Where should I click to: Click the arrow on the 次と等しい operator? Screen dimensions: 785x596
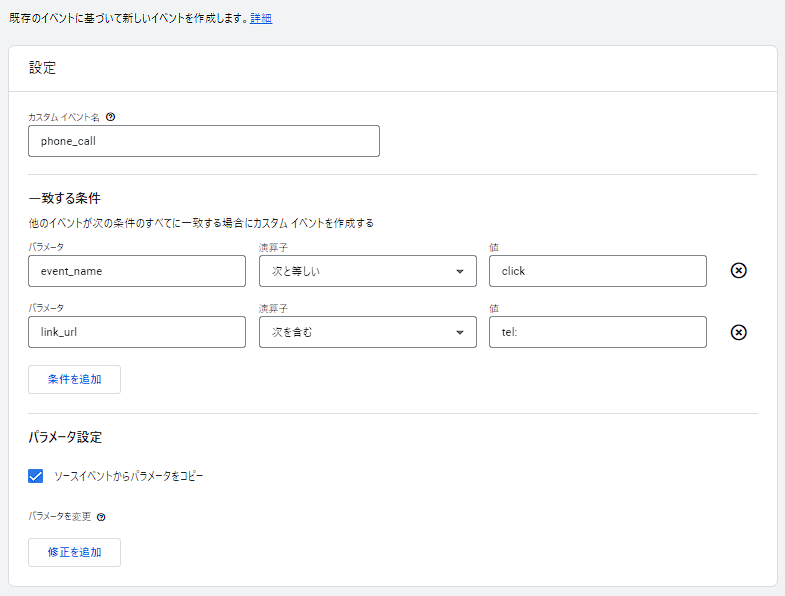[x=459, y=272]
